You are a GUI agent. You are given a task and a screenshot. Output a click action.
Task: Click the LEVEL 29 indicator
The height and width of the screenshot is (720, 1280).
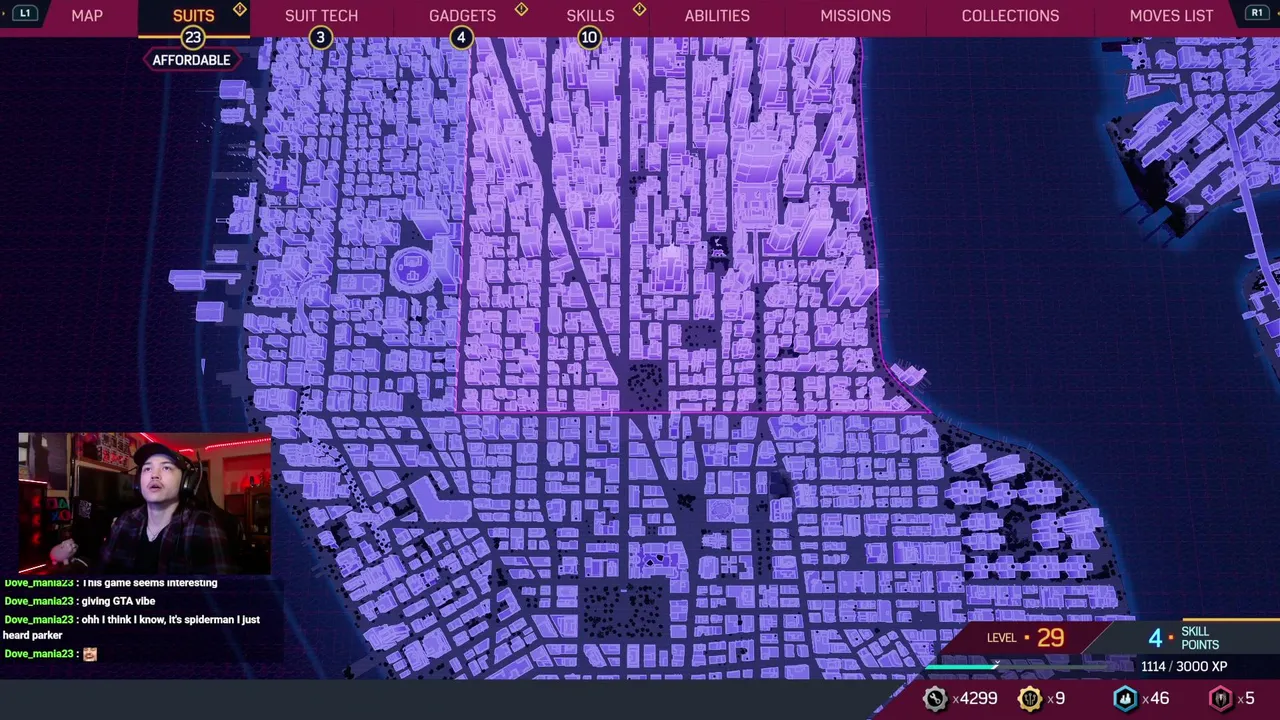[x=1025, y=638]
